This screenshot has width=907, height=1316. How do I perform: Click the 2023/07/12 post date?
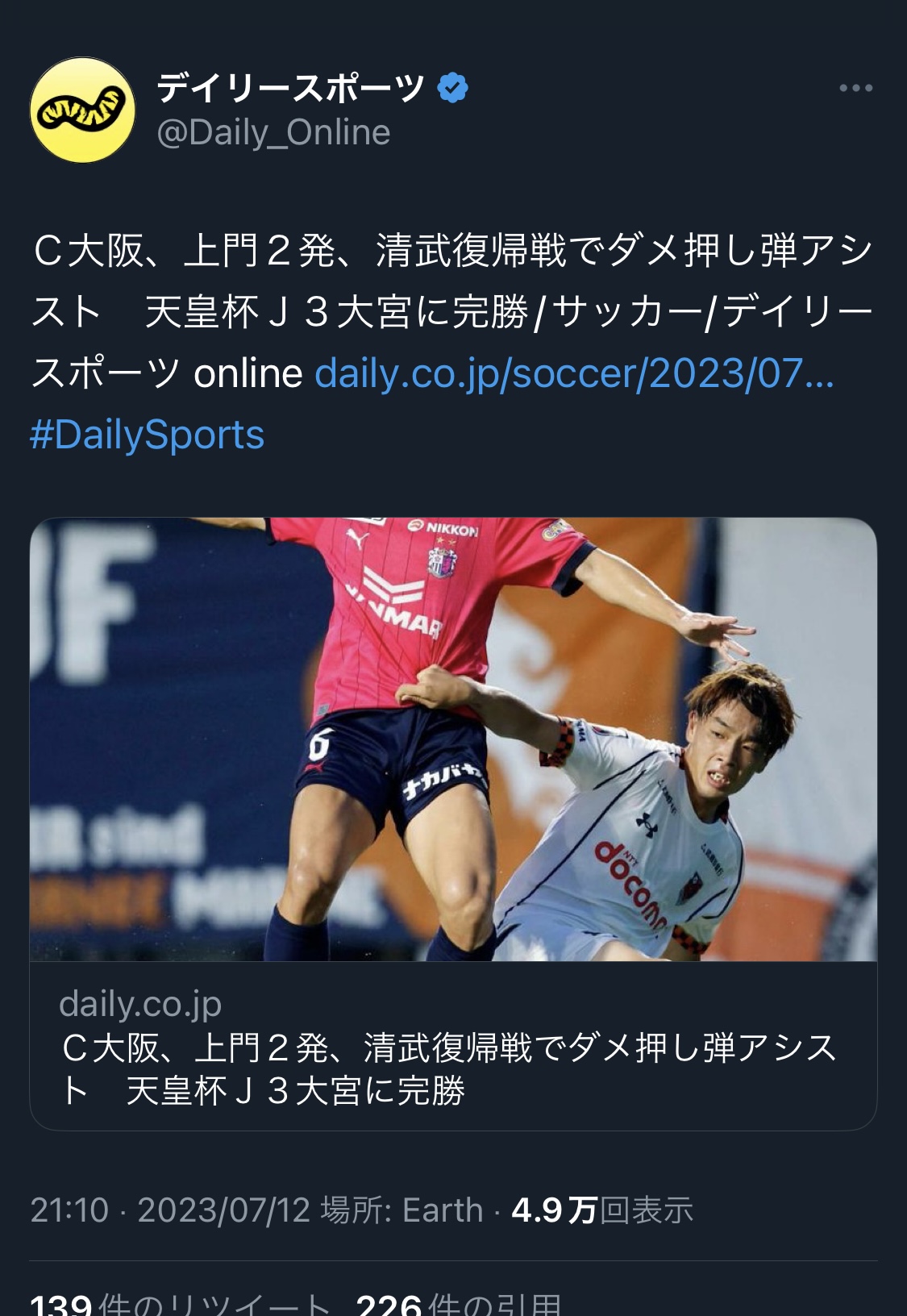point(224,1210)
